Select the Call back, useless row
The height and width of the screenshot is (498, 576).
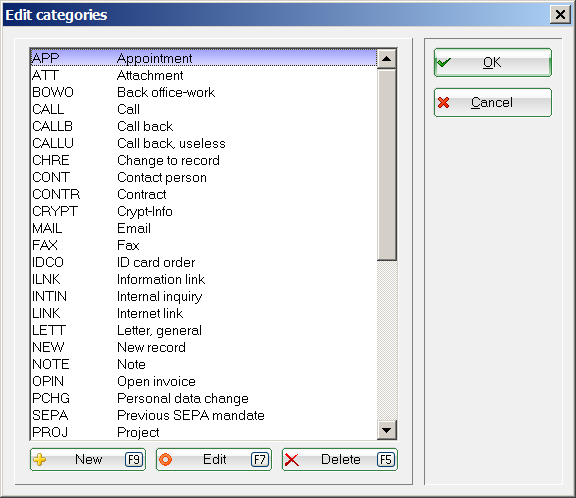tap(204, 143)
